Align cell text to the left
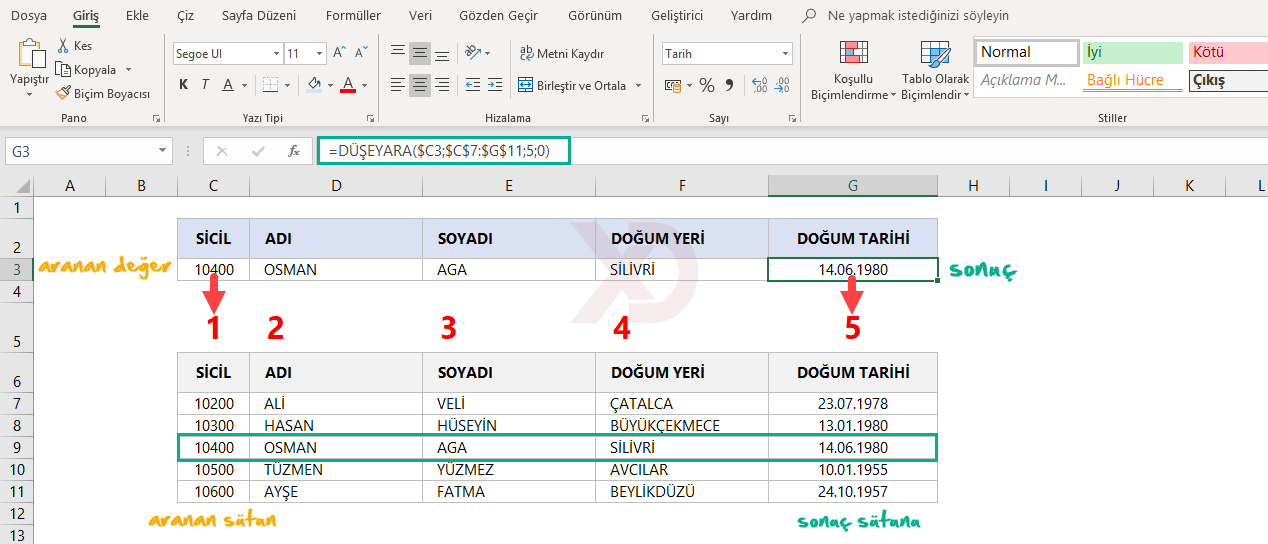This screenshot has width=1268, height=544. pyautogui.click(x=397, y=85)
